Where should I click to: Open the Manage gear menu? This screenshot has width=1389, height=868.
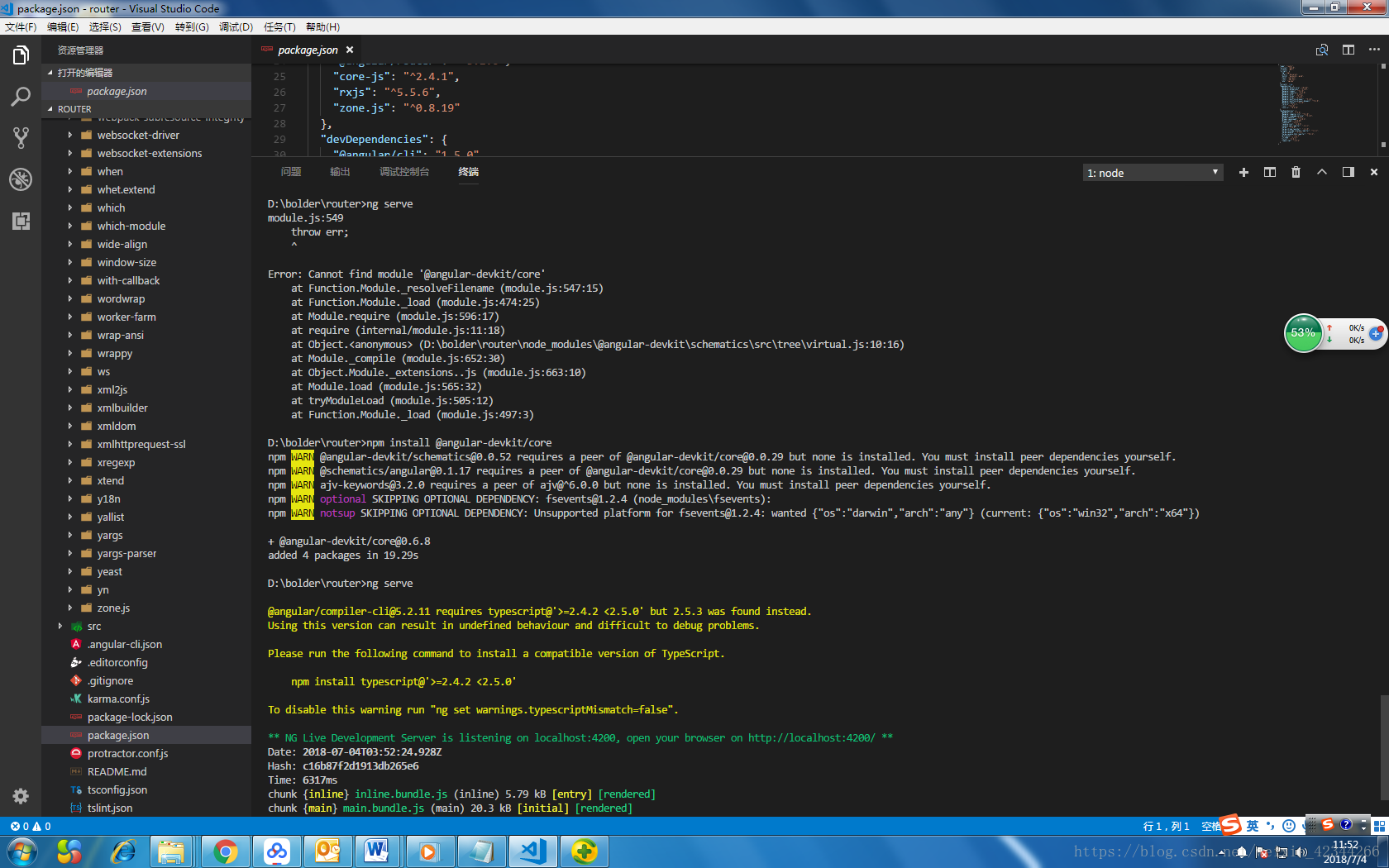21,796
